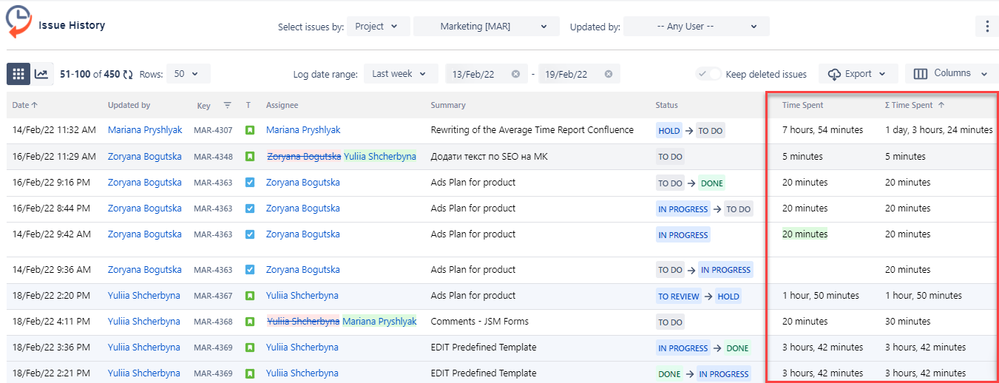
Task: Toggle the Keep deleted issues switch
Action: 708,74
